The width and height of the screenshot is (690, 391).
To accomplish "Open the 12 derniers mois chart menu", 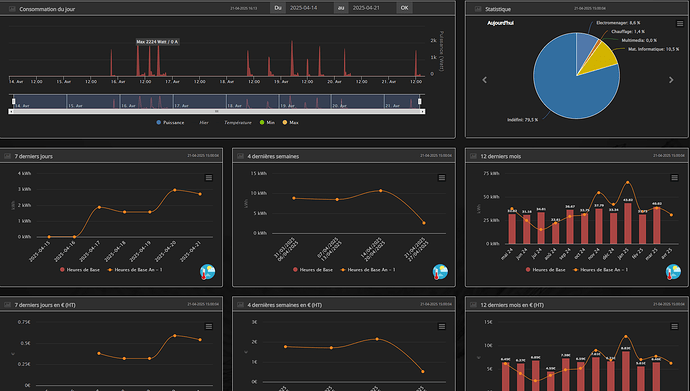I will click(674, 178).
